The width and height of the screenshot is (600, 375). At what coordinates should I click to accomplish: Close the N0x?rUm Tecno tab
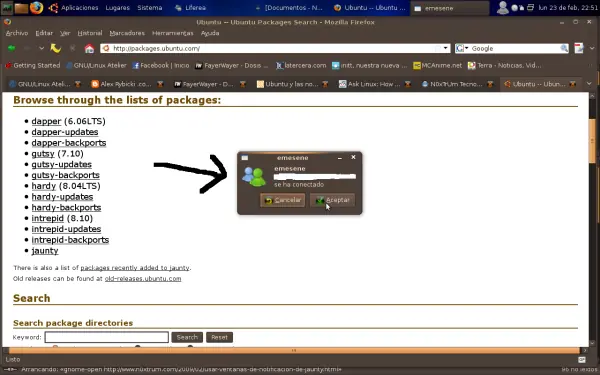point(490,84)
